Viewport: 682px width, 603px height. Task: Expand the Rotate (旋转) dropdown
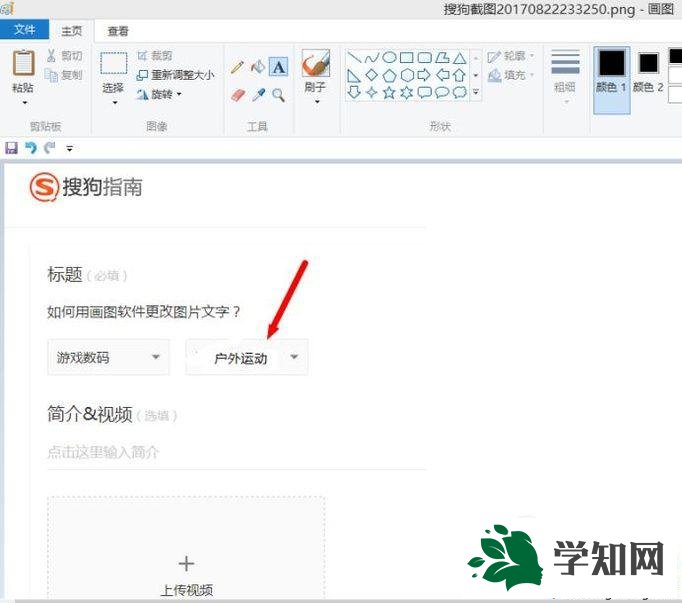coord(179,94)
